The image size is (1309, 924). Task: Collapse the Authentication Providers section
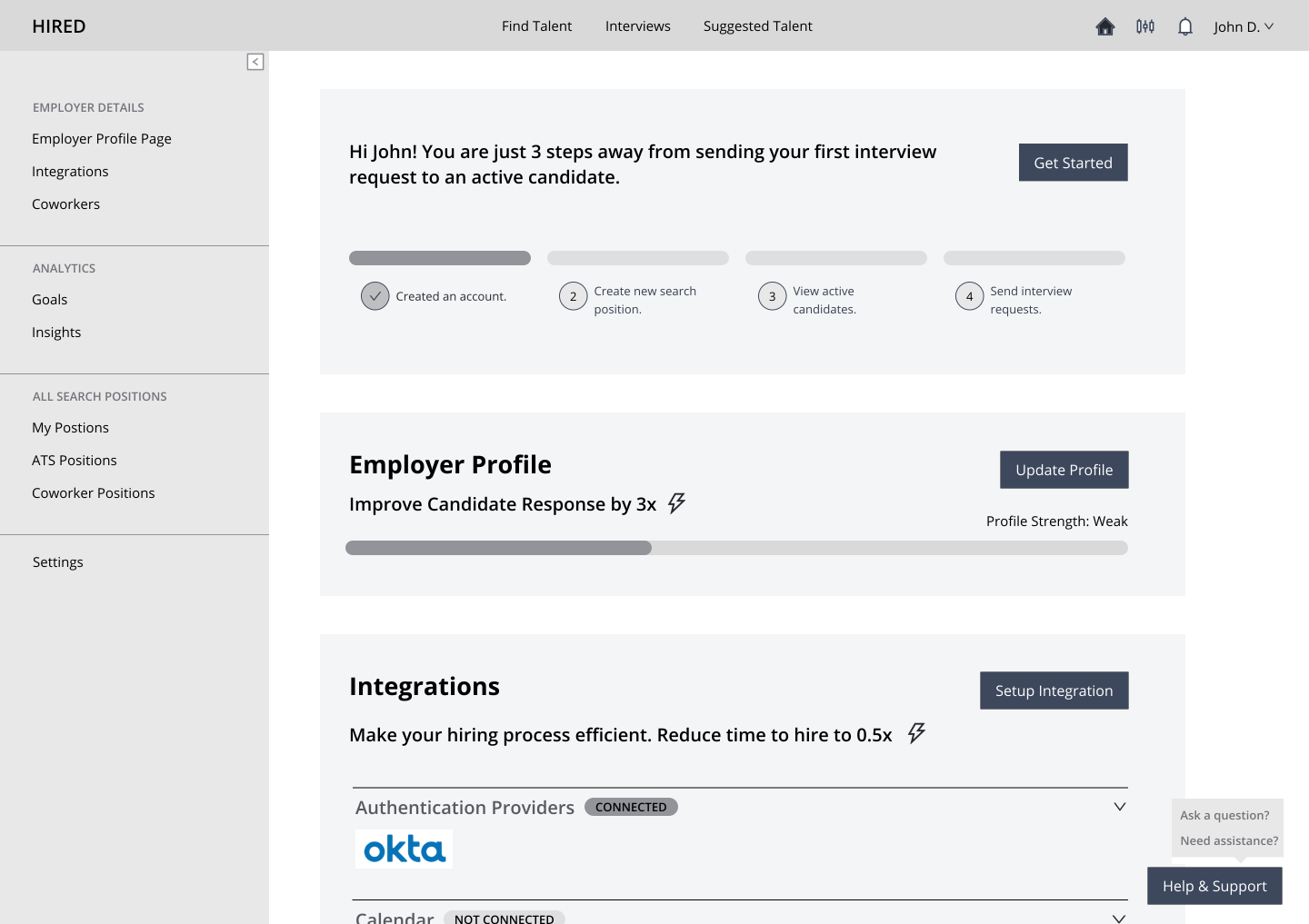coord(1120,807)
